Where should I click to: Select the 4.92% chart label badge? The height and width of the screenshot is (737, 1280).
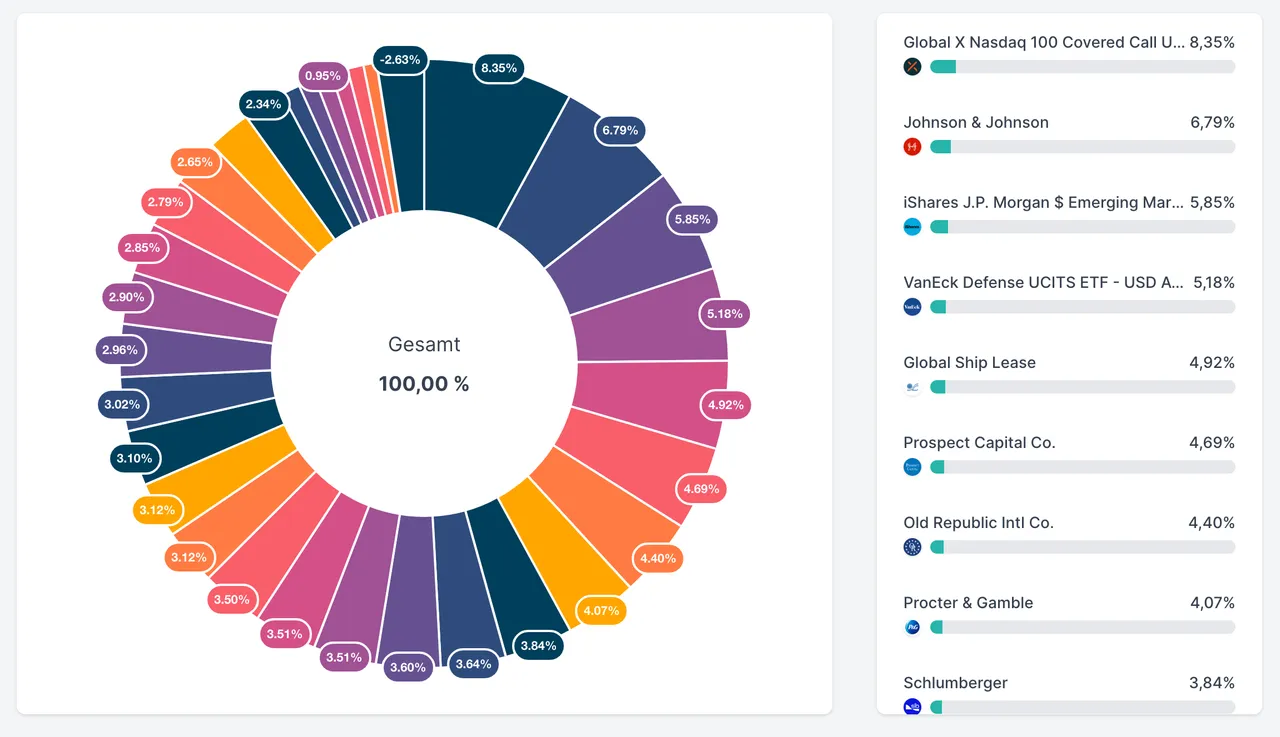[726, 406]
